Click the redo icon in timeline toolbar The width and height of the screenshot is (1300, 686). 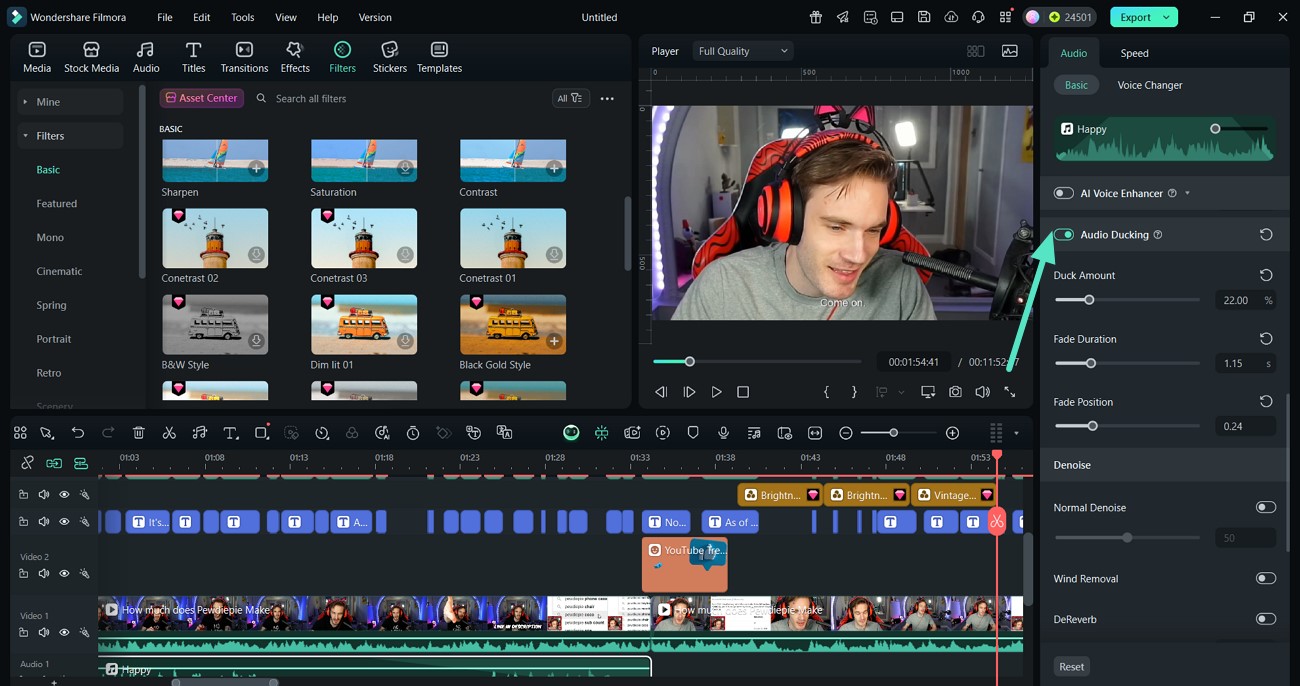108,433
